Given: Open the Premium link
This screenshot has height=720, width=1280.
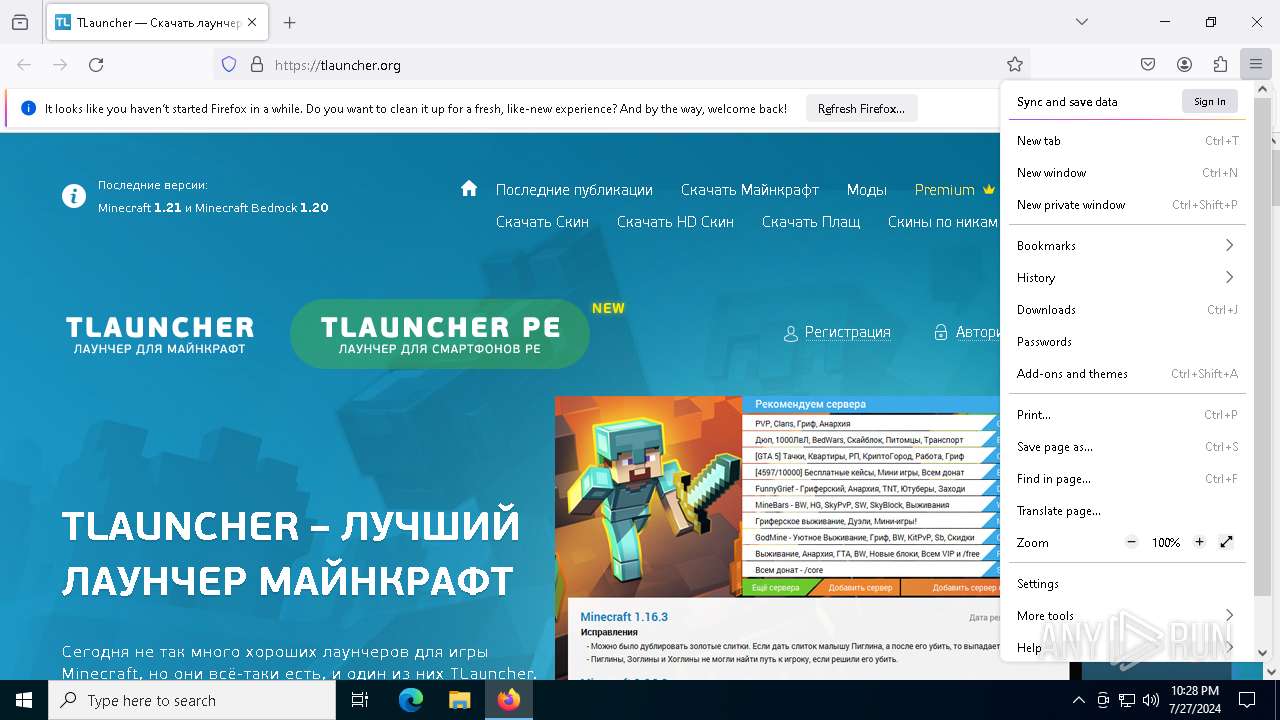Looking at the screenshot, I should coord(955,190).
